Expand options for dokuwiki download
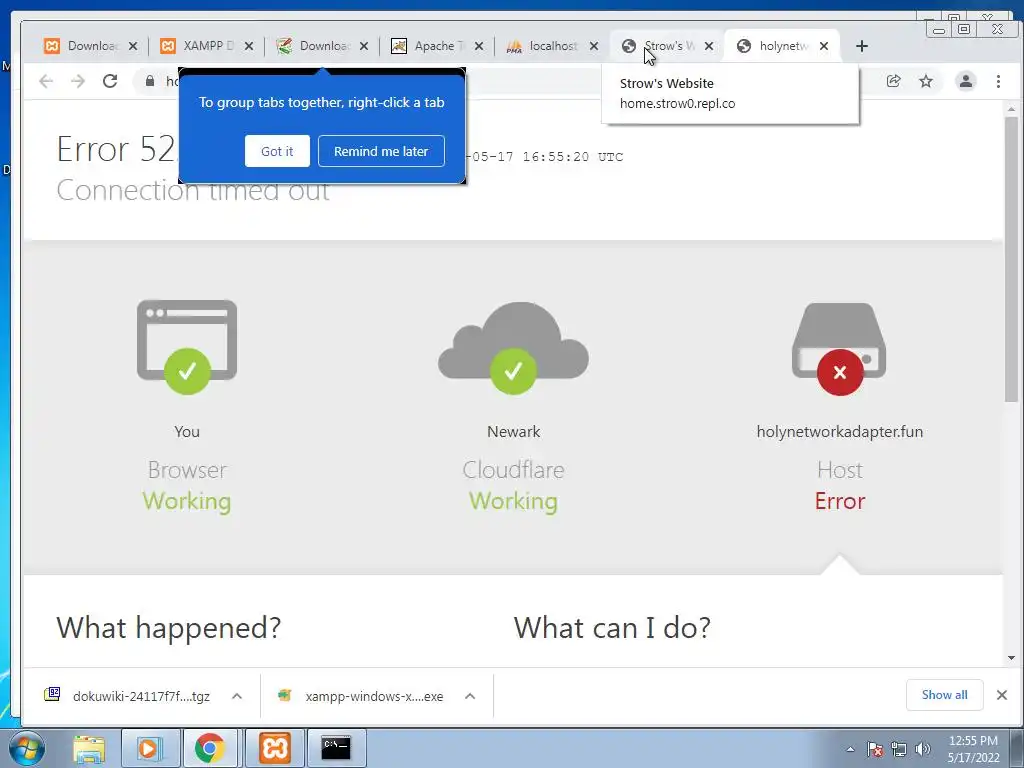The height and width of the screenshot is (768, 1024). [x=237, y=696]
